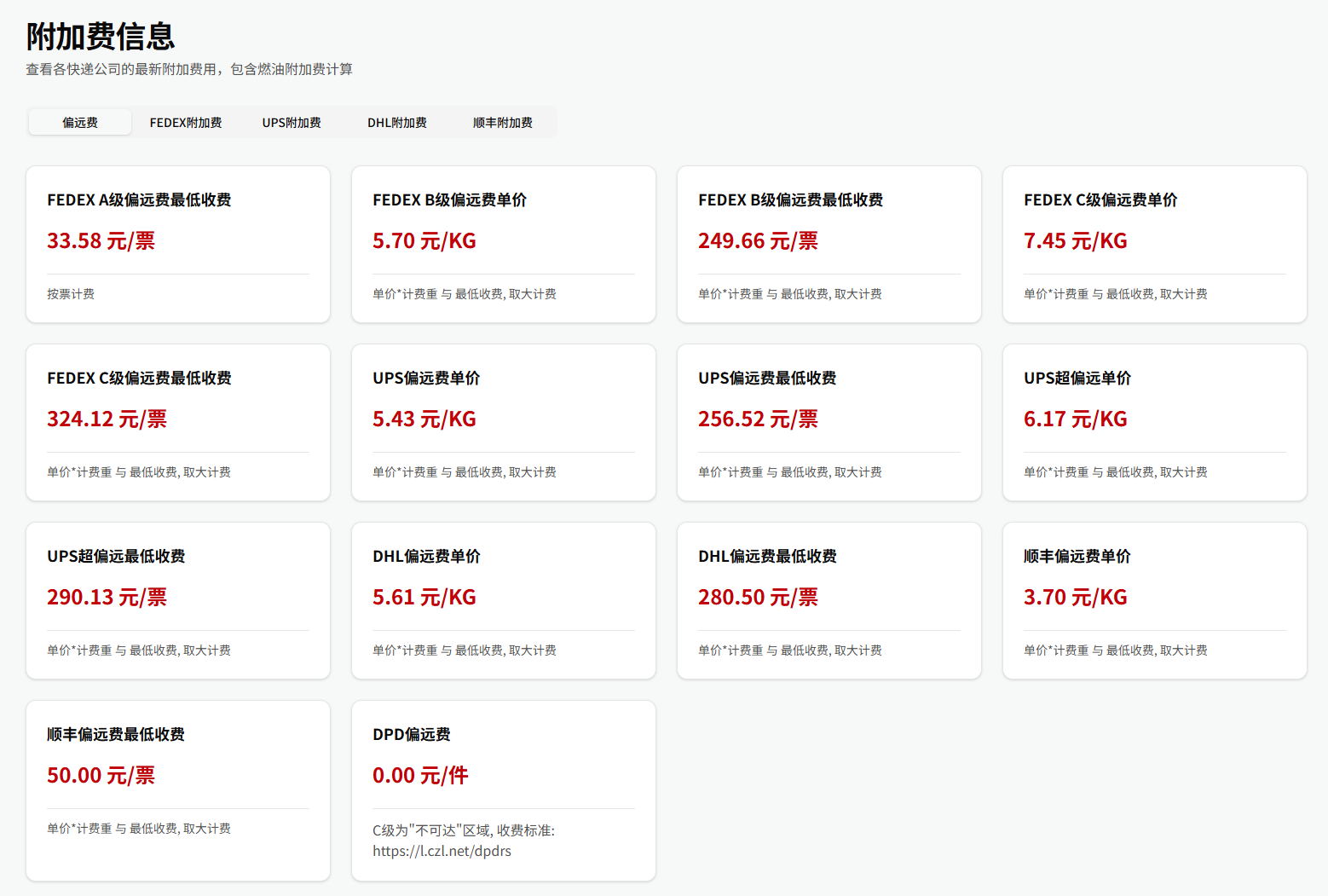Select the 256.52 元/票 value
The width and height of the screenshot is (1328, 896).
(x=758, y=419)
